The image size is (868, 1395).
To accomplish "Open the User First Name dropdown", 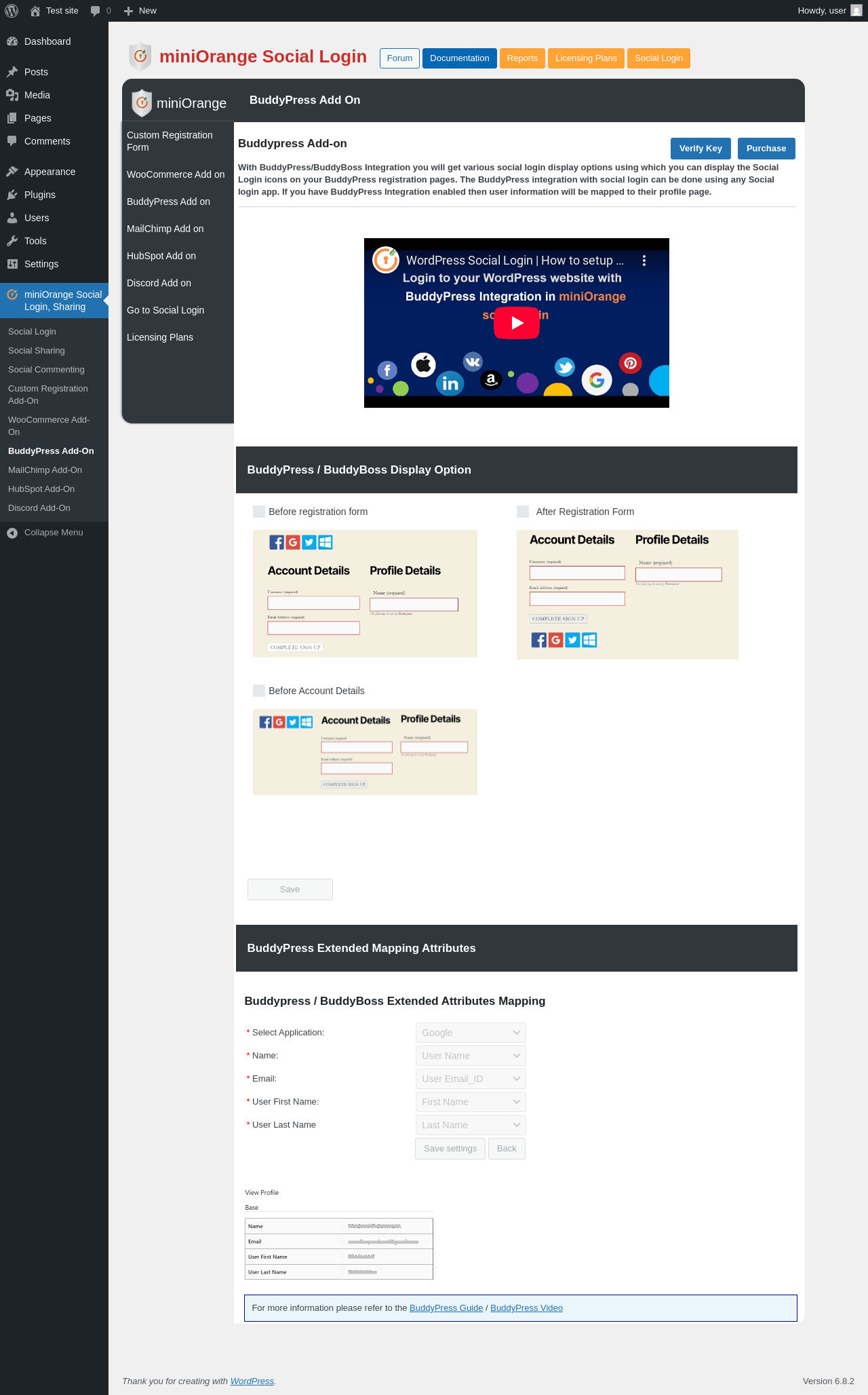I will pyautogui.click(x=471, y=1102).
